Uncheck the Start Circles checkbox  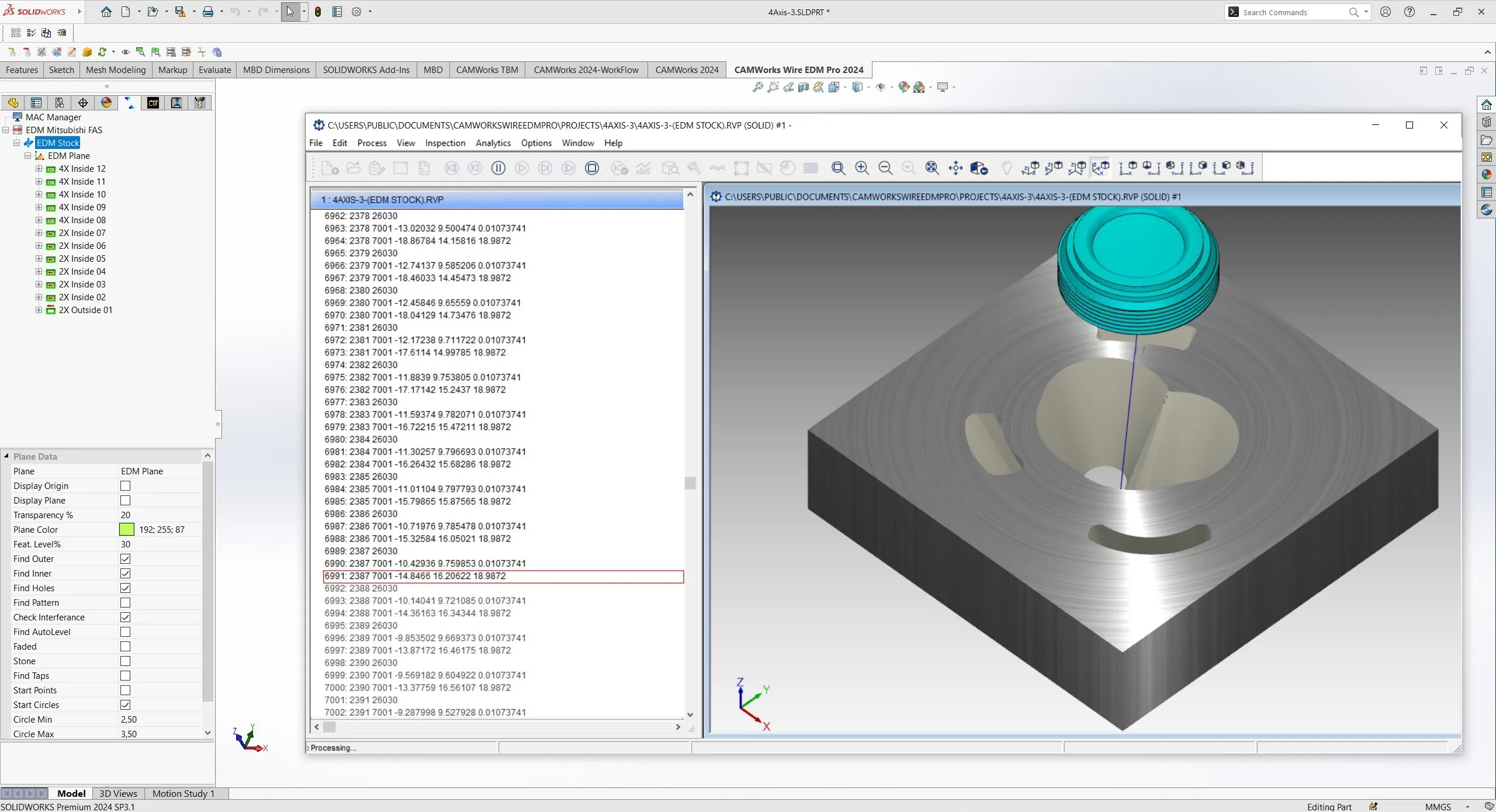[x=125, y=705]
